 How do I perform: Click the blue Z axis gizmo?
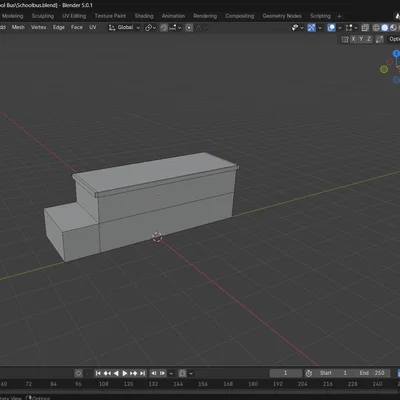click(x=396, y=53)
